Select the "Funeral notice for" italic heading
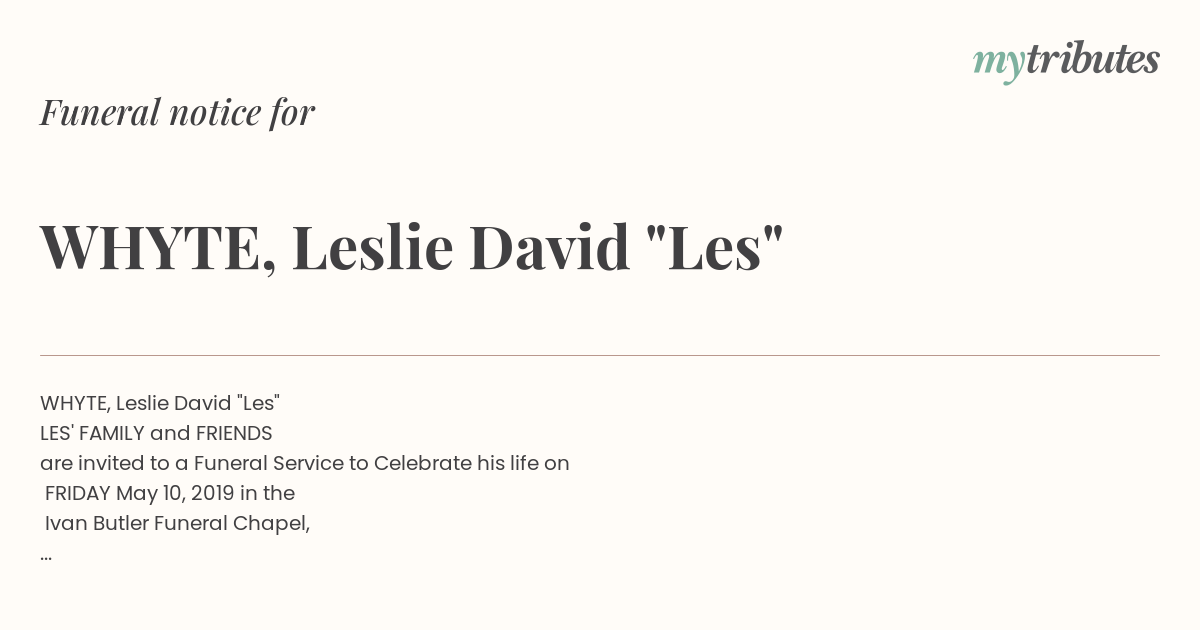Viewport: 1200px width, 630px height. tap(177, 112)
